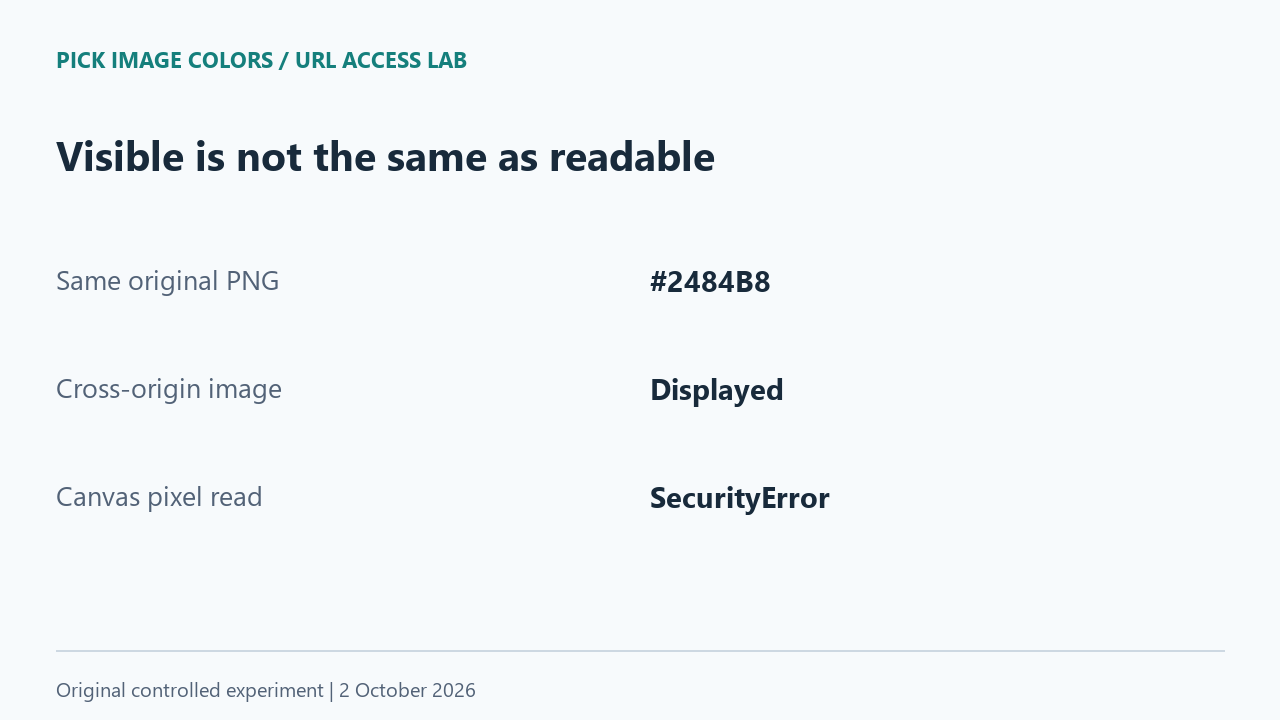Click the Canvas pixel read label

[159, 497]
